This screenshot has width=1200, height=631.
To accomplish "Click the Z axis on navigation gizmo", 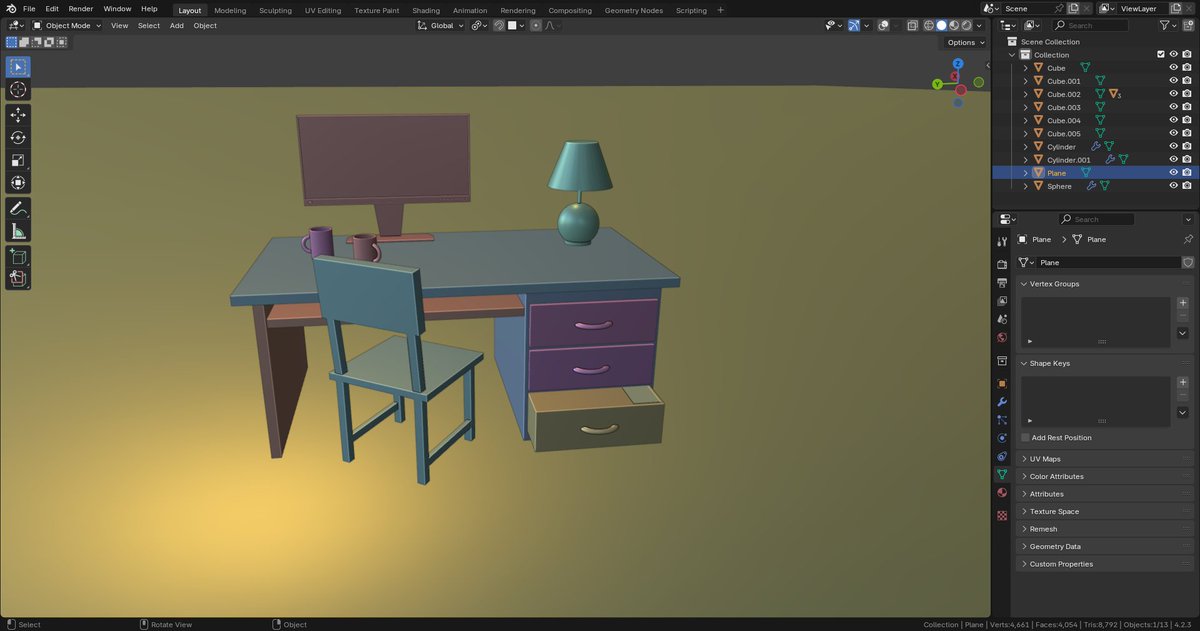I will coord(958,64).
